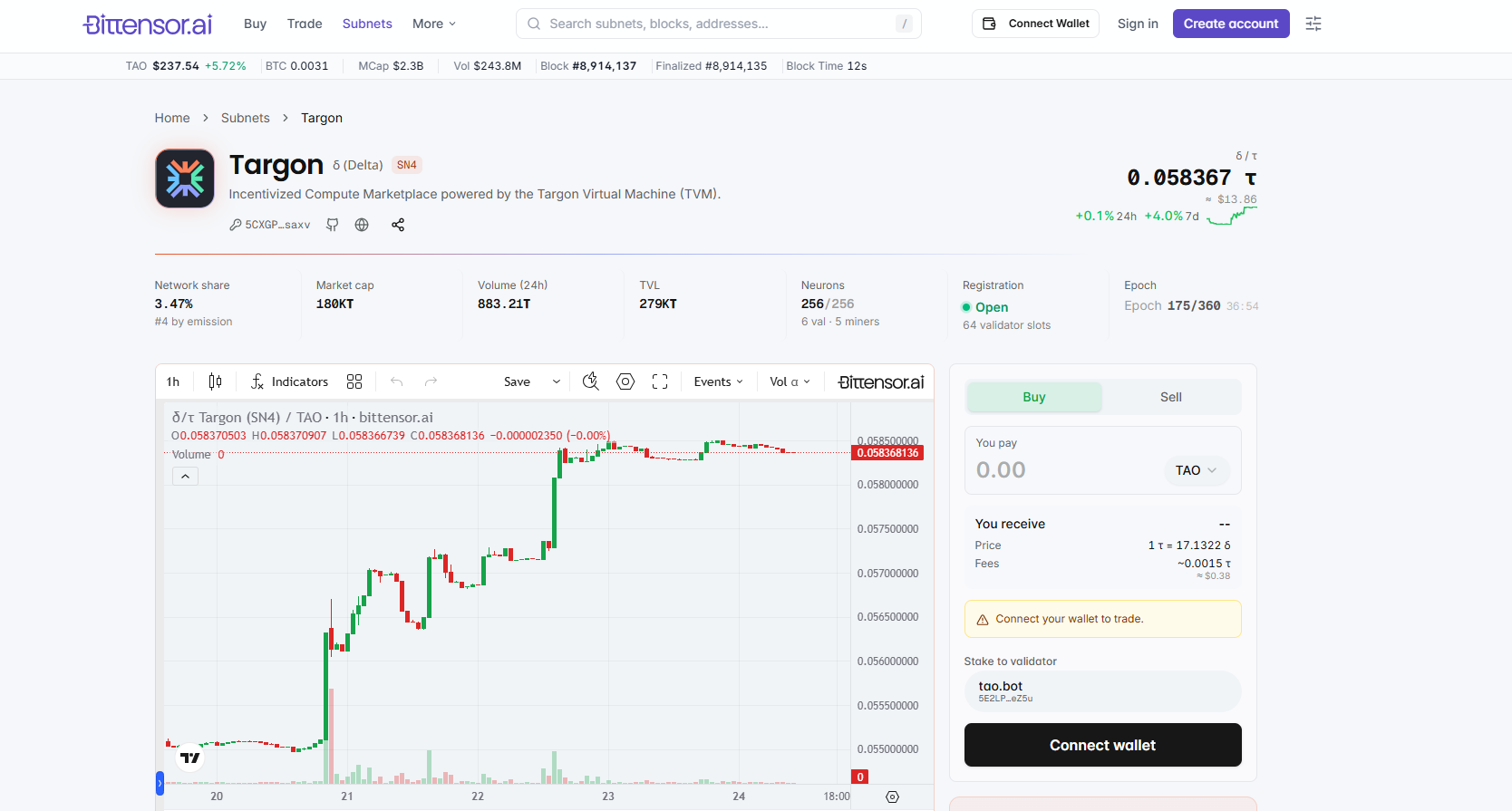The image size is (1512, 811).
Task: Go to the Trade navigation tab
Action: click(305, 24)
